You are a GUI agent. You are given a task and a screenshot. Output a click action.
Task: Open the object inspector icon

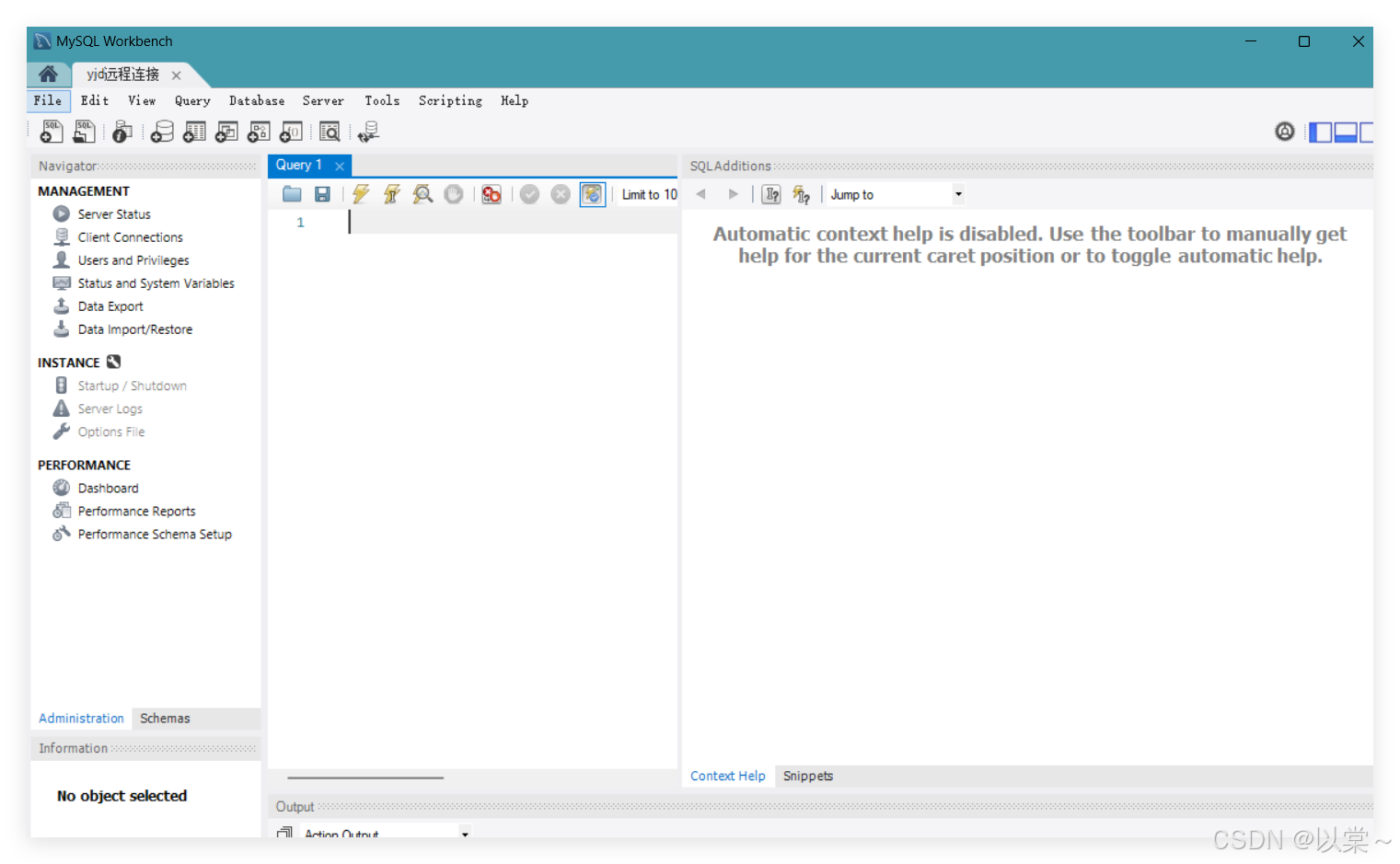pos(121,132)
